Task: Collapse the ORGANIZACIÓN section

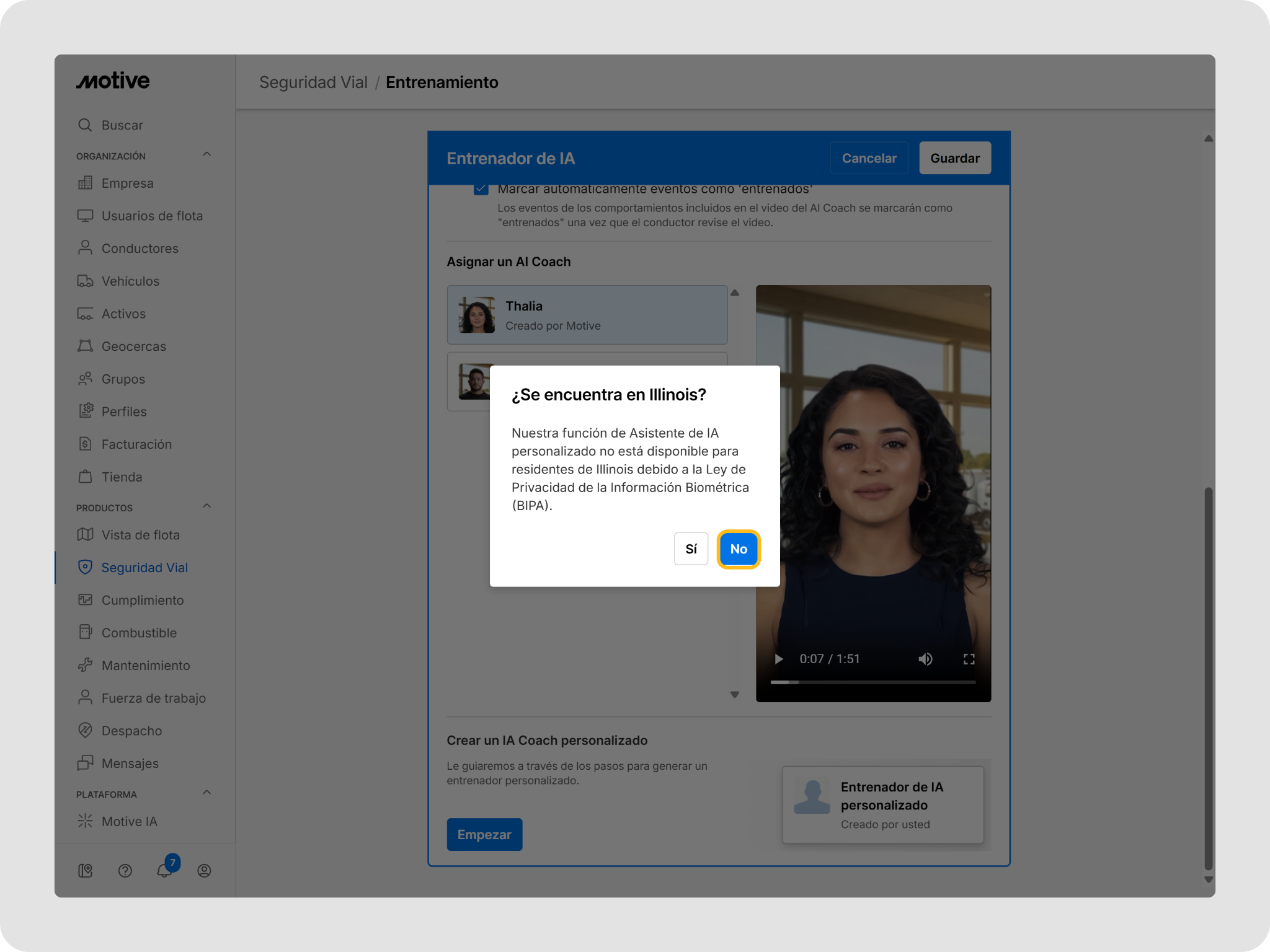Action: pos(206,154)
